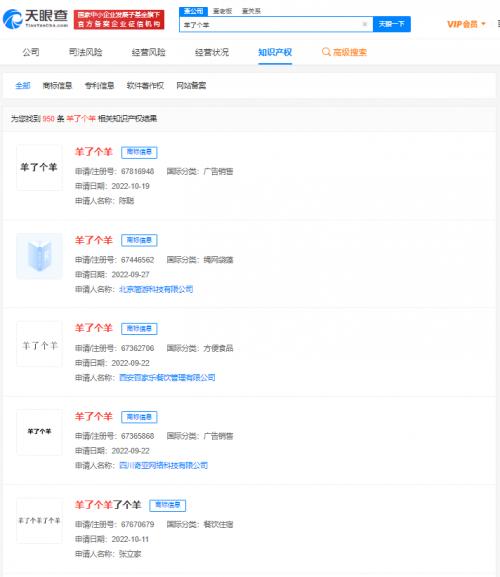Select the 查老板 search tab

pos(223,11)
